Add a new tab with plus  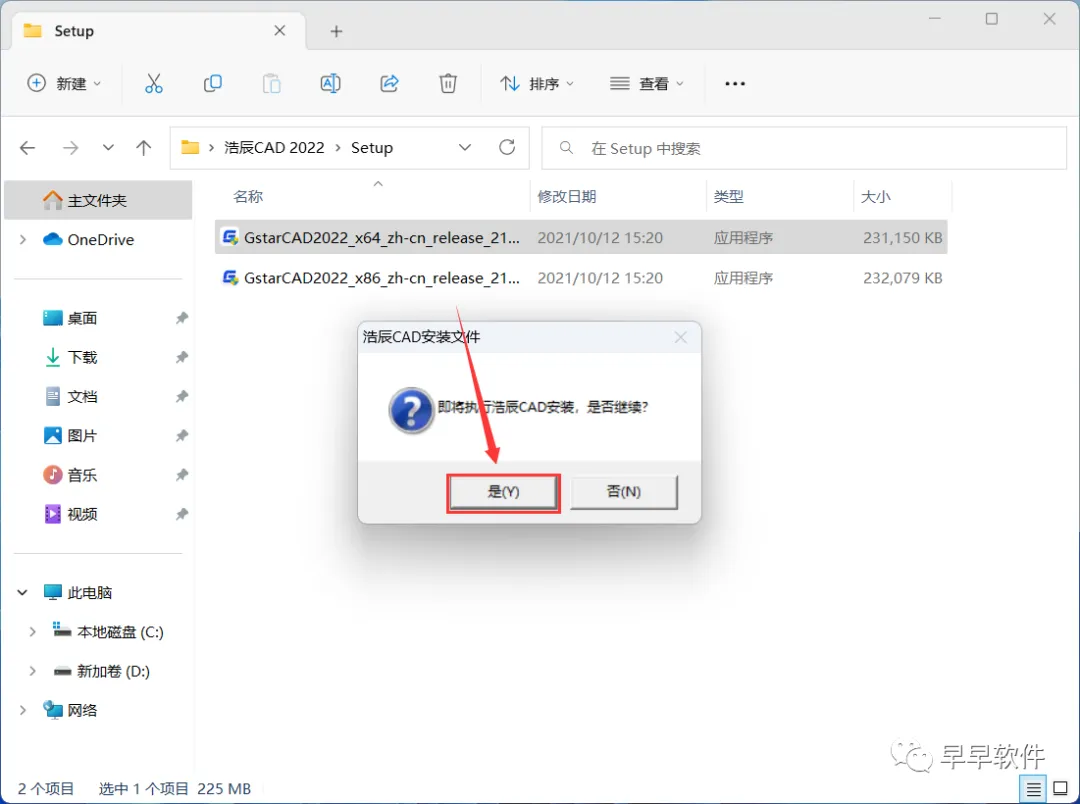(336, 31)
